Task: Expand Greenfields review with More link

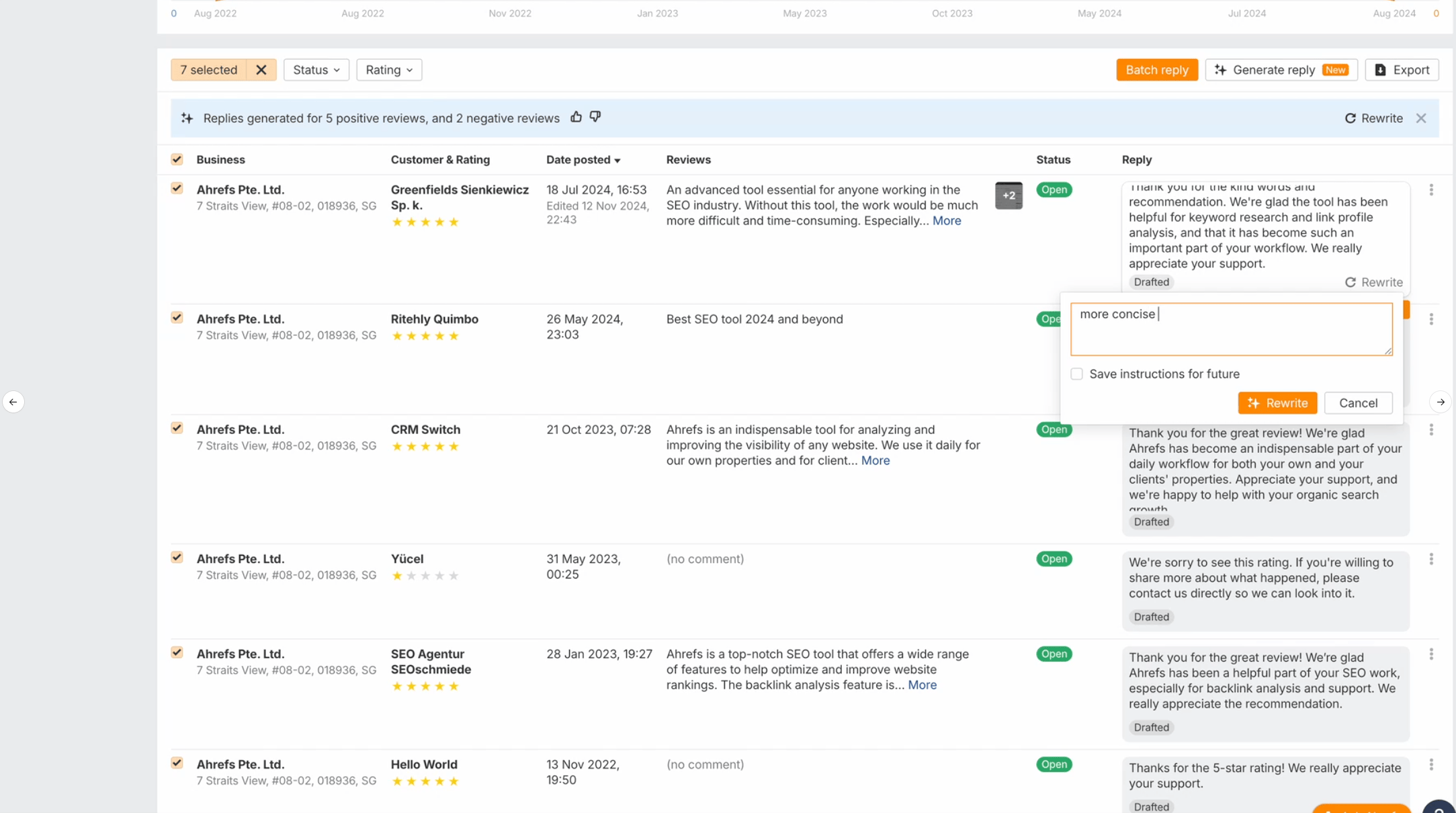Action: pyautogui.click(x=947, y=221)
